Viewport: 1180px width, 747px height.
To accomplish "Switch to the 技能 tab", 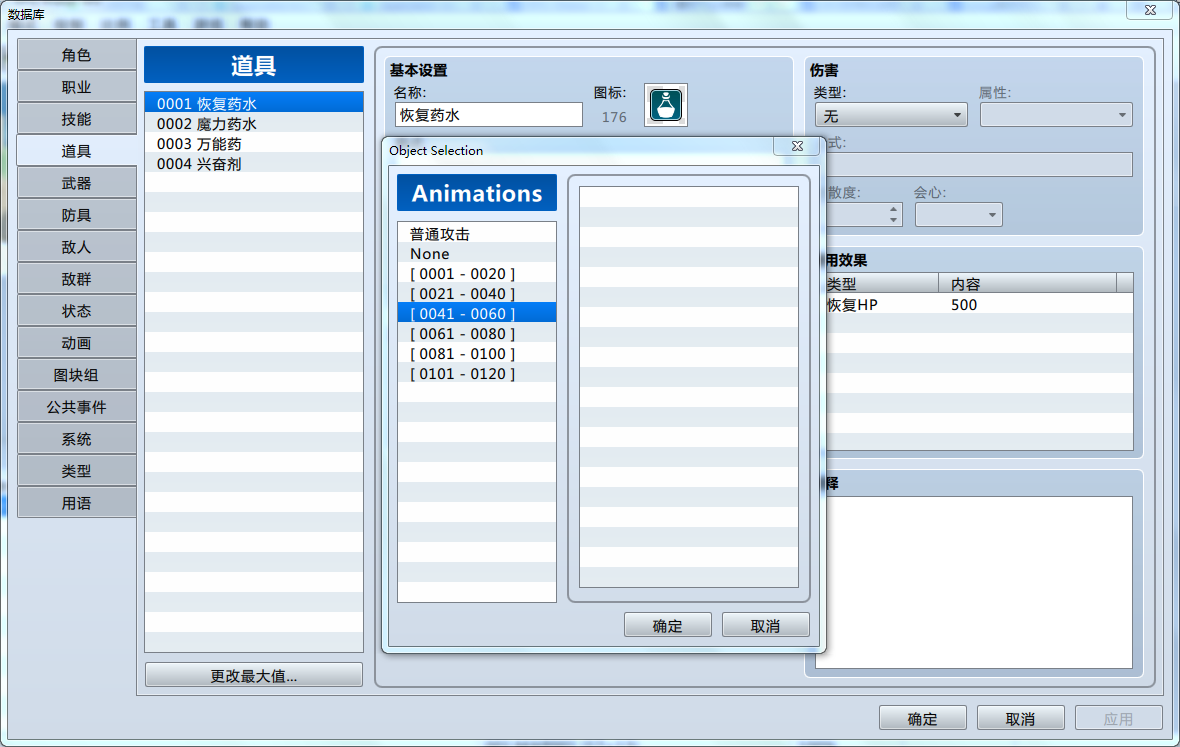I will pos(77,119).
